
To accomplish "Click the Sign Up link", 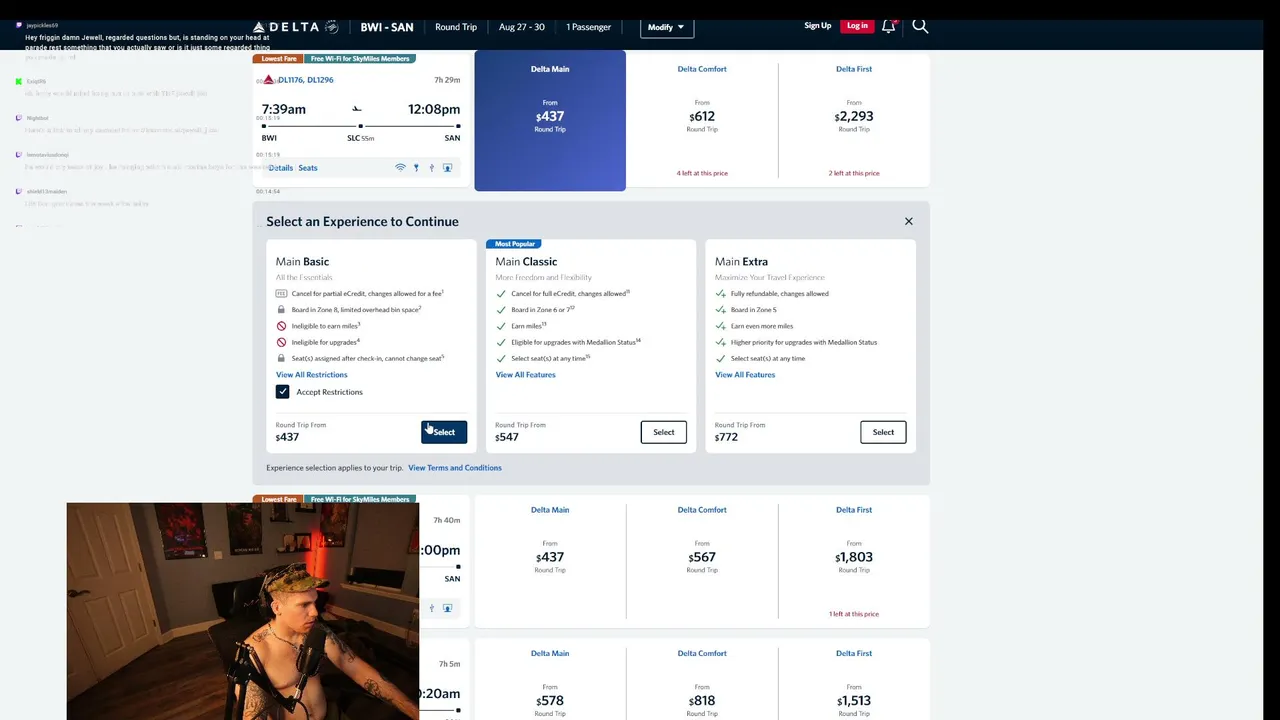I will point(818,26).
